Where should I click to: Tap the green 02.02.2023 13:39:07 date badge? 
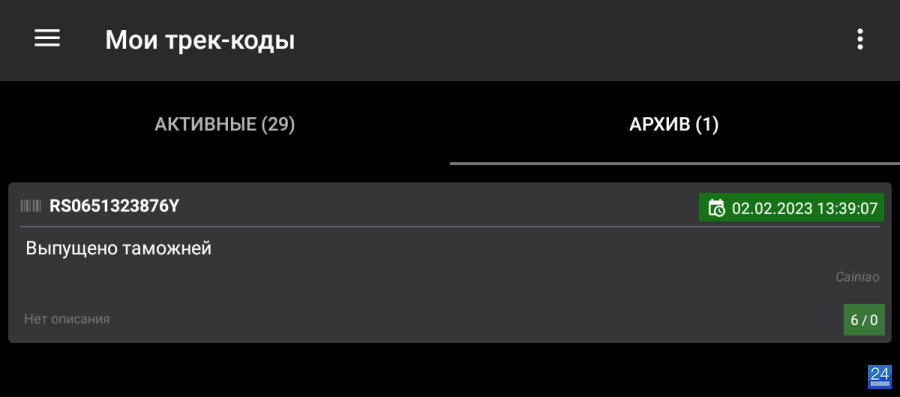(x=792, y=207)
